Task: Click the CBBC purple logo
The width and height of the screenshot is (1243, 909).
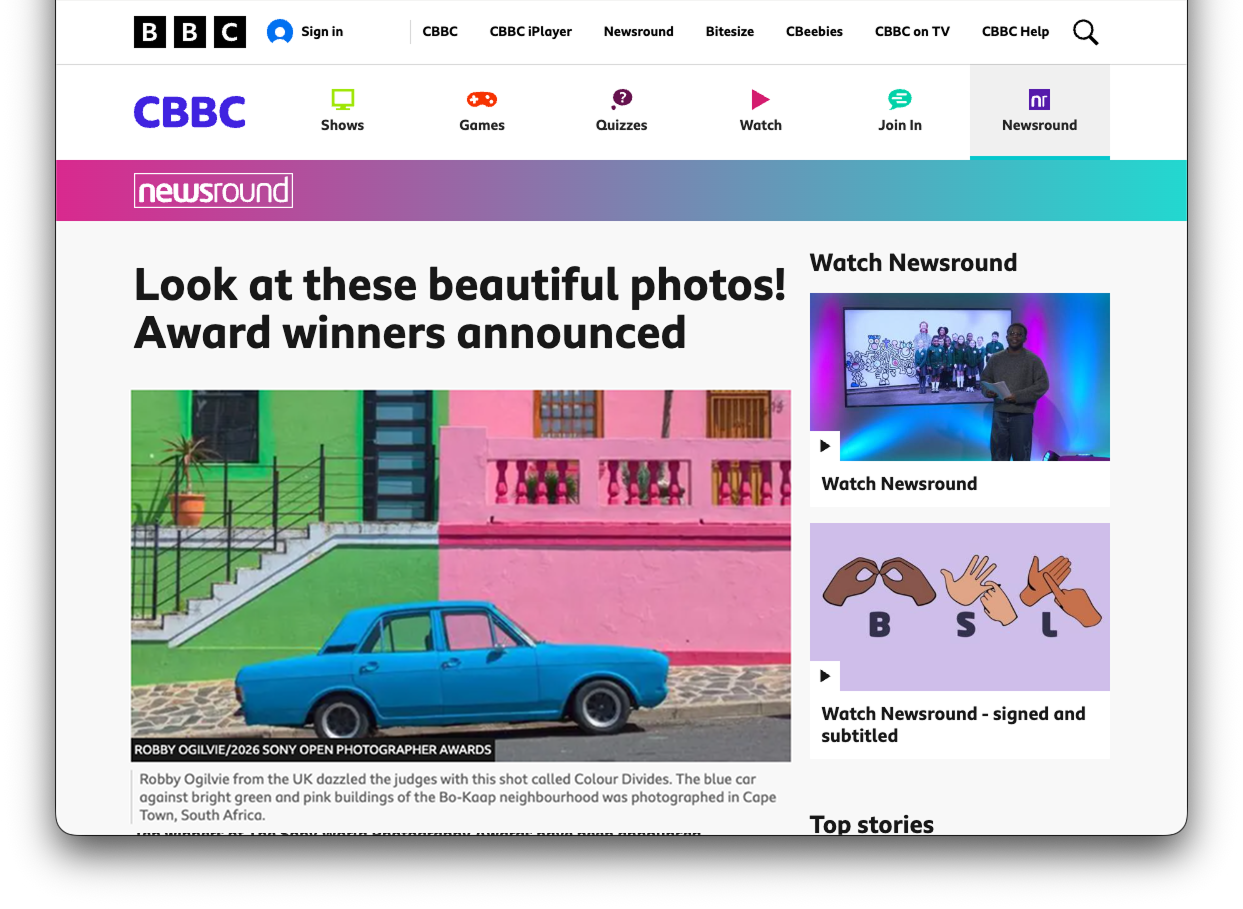Action: point(190,112)
